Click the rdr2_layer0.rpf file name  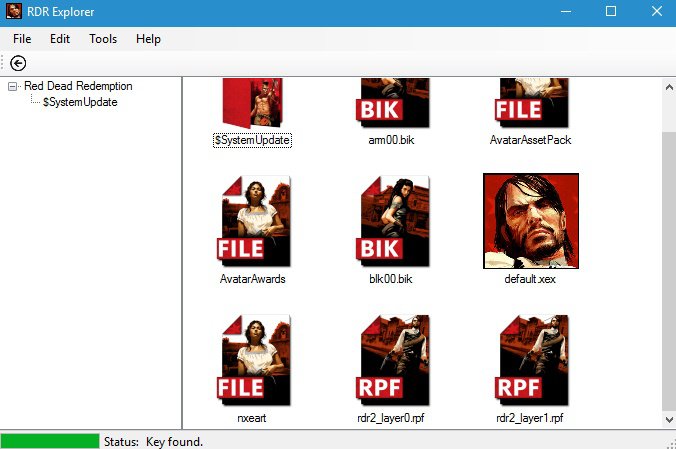[391, 418]
